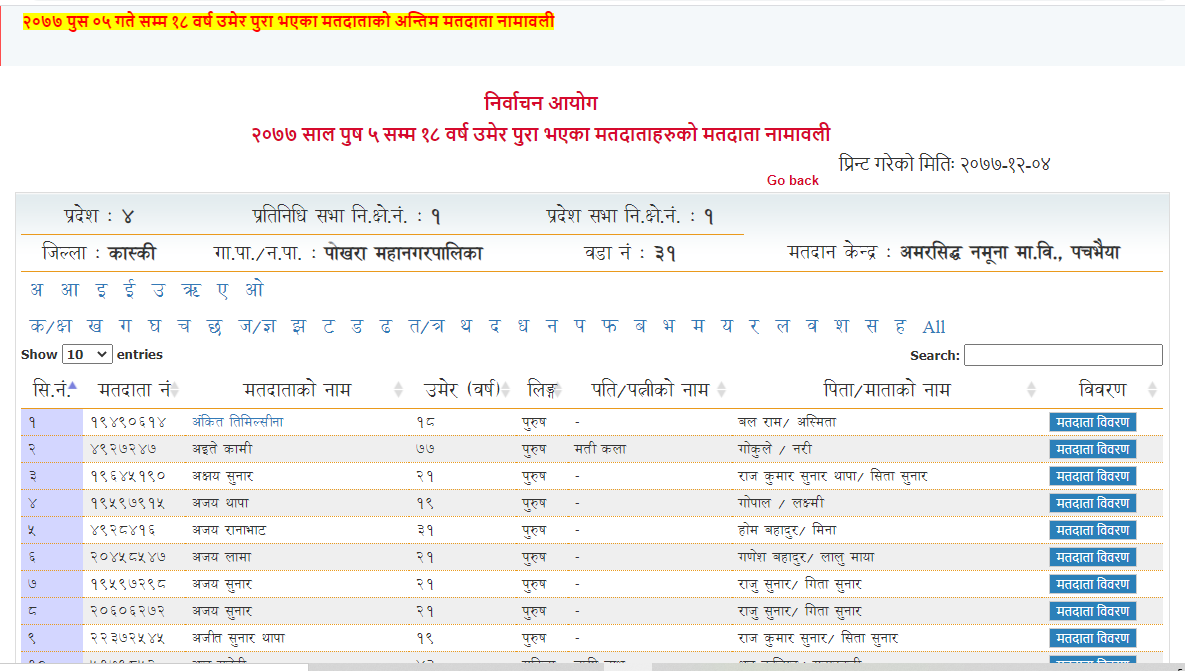Open the Show entries dropdown
Screen dimensions: 1185x671
pyautogui.click(x=87, y=354)
